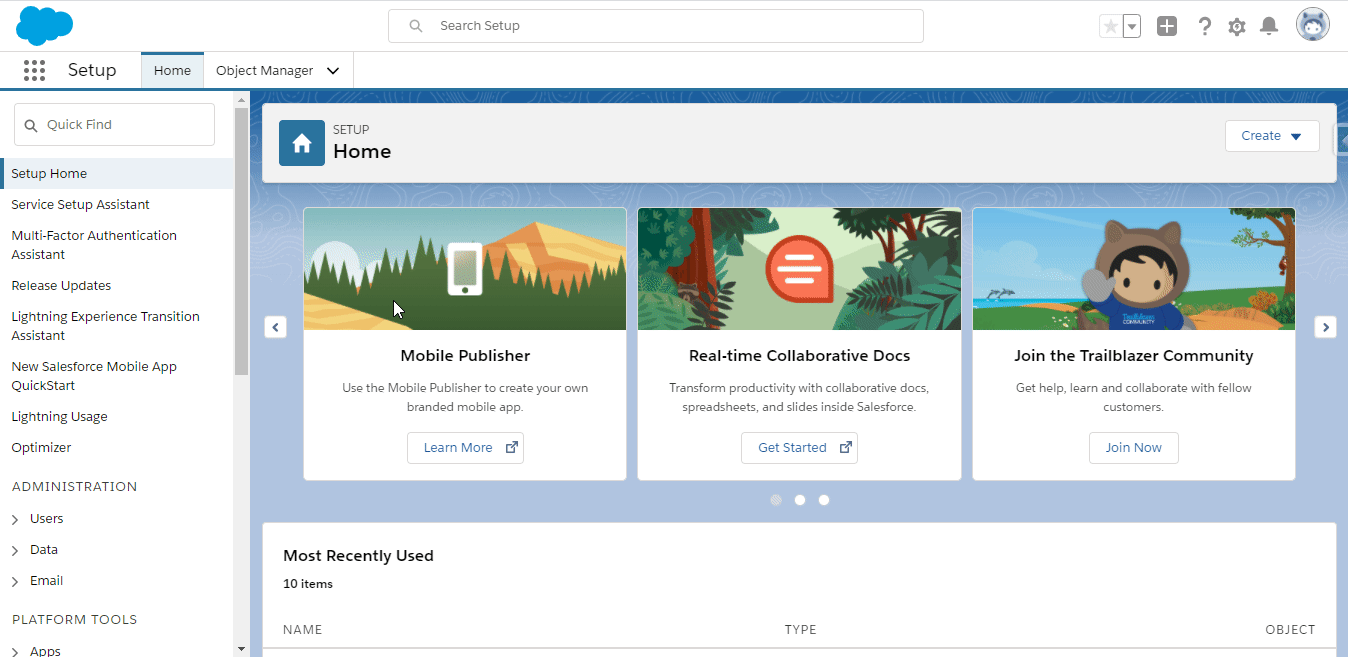Click the Join Now button
This screenshot has width=1348, height=657.
(x=1133, y=448)
